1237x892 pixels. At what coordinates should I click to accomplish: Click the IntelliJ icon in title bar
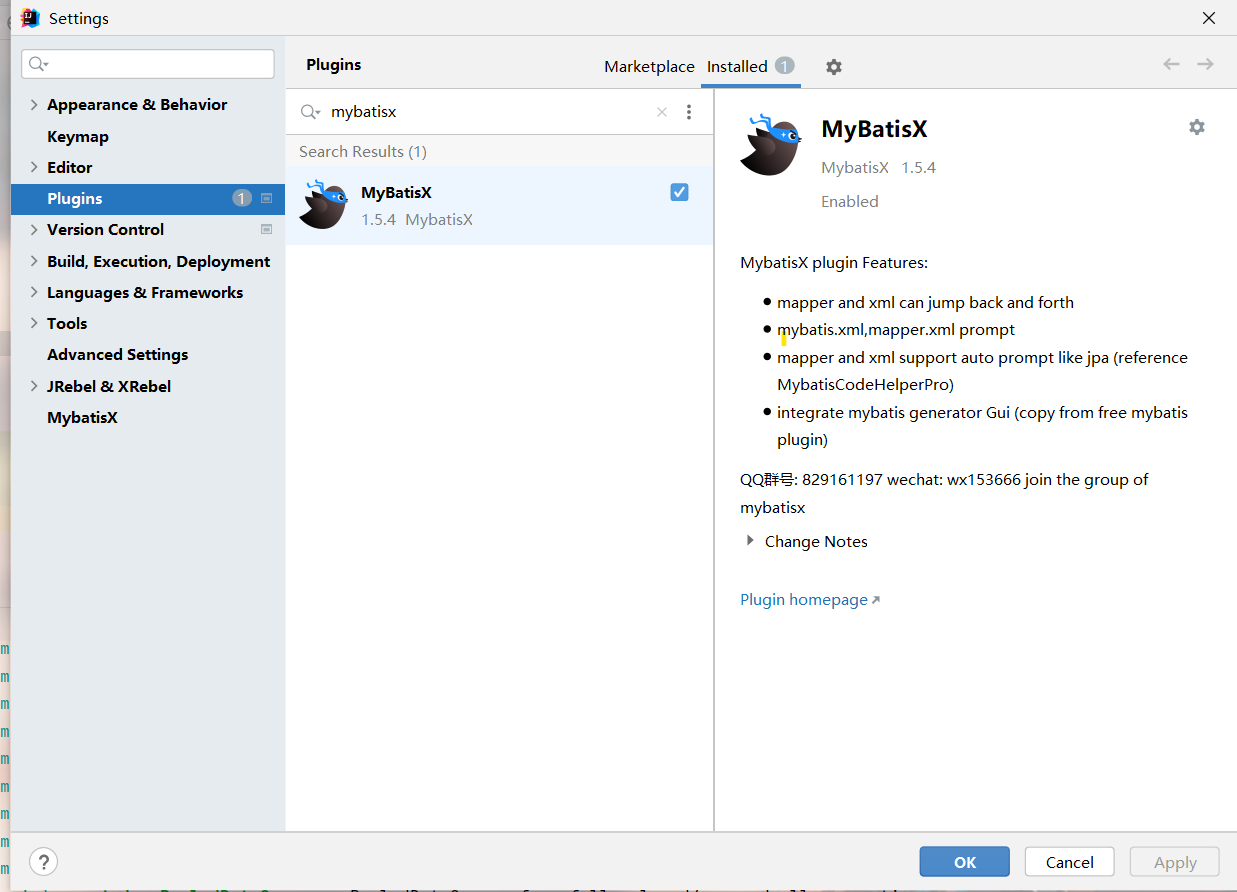coord(30,18)
